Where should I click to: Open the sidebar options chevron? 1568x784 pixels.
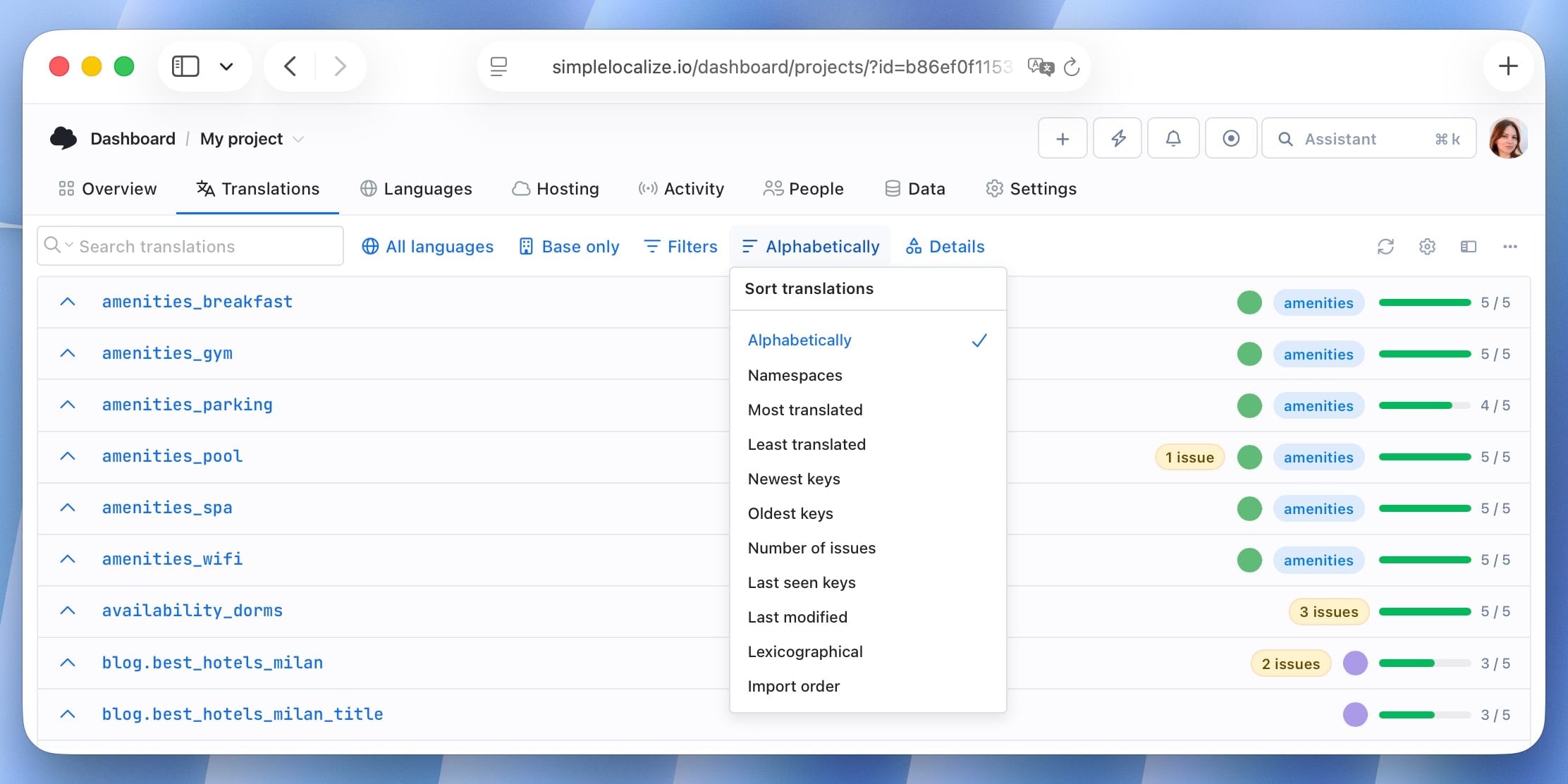[x=226, y=66]
